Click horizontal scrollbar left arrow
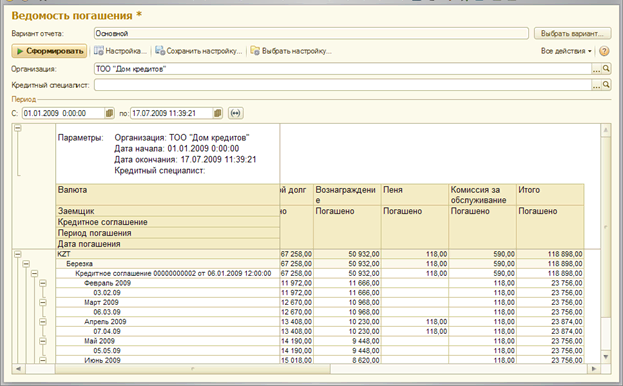The width and height of the screenshot is (623, 386). point(18,369)
